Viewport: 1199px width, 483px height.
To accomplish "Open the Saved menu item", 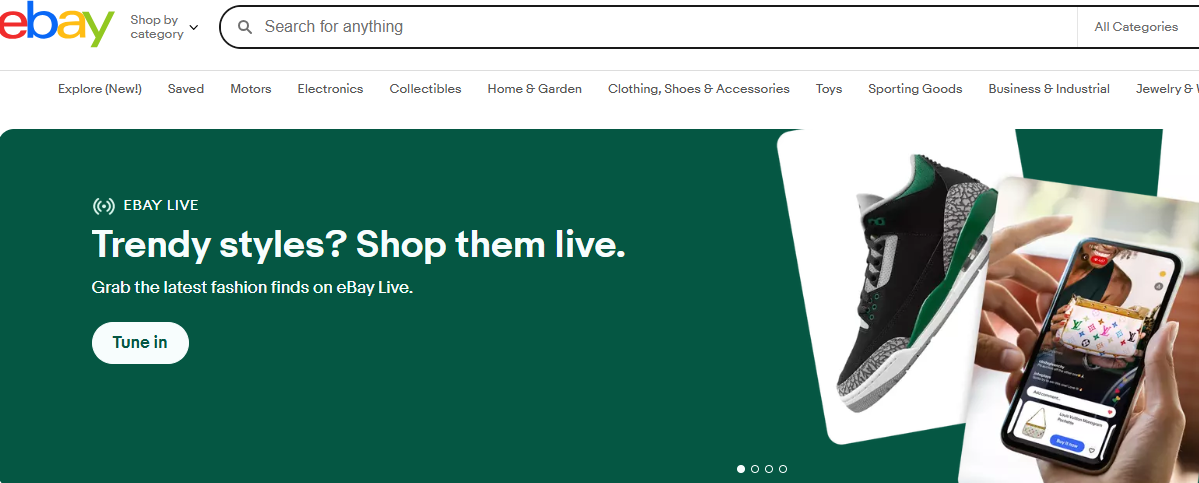I will pyautogui.click(x=186, y=89).
